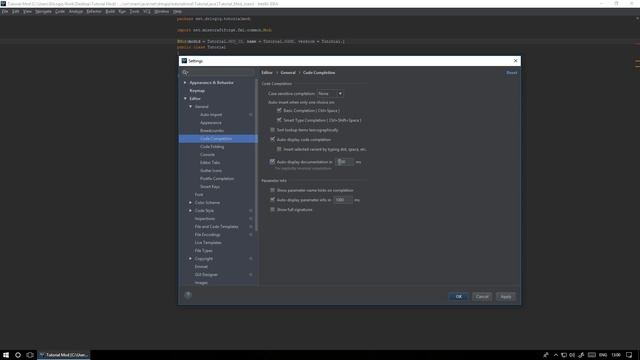Click the ENG language indicator
Image resolution: width=640 pixels, height=360 pixels.
click(603, 355)
